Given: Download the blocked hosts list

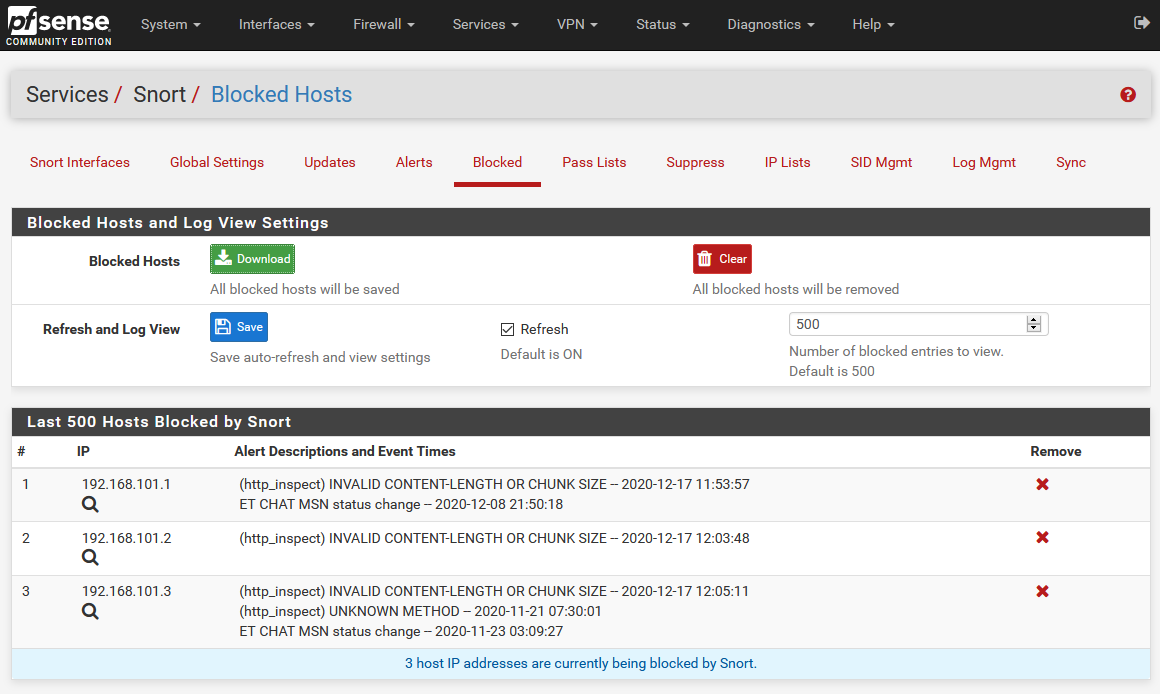Looking at the screenshot, I should (252, 259).
